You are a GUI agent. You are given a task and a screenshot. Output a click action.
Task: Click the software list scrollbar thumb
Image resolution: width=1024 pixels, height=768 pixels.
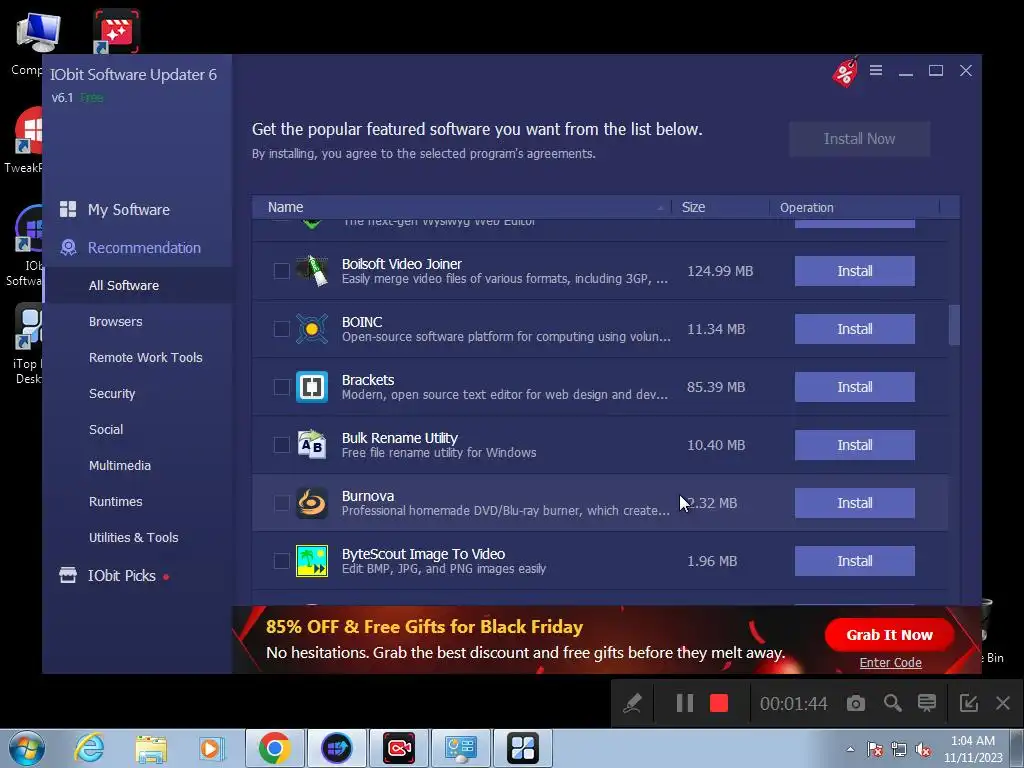tap(954, 325)
